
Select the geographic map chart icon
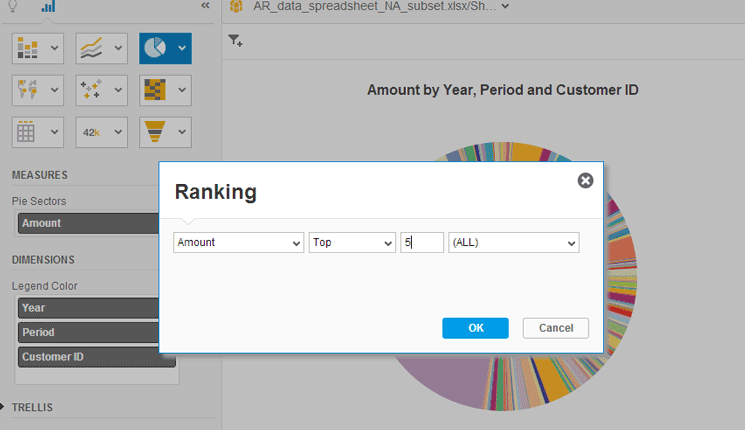click(28, 90)
